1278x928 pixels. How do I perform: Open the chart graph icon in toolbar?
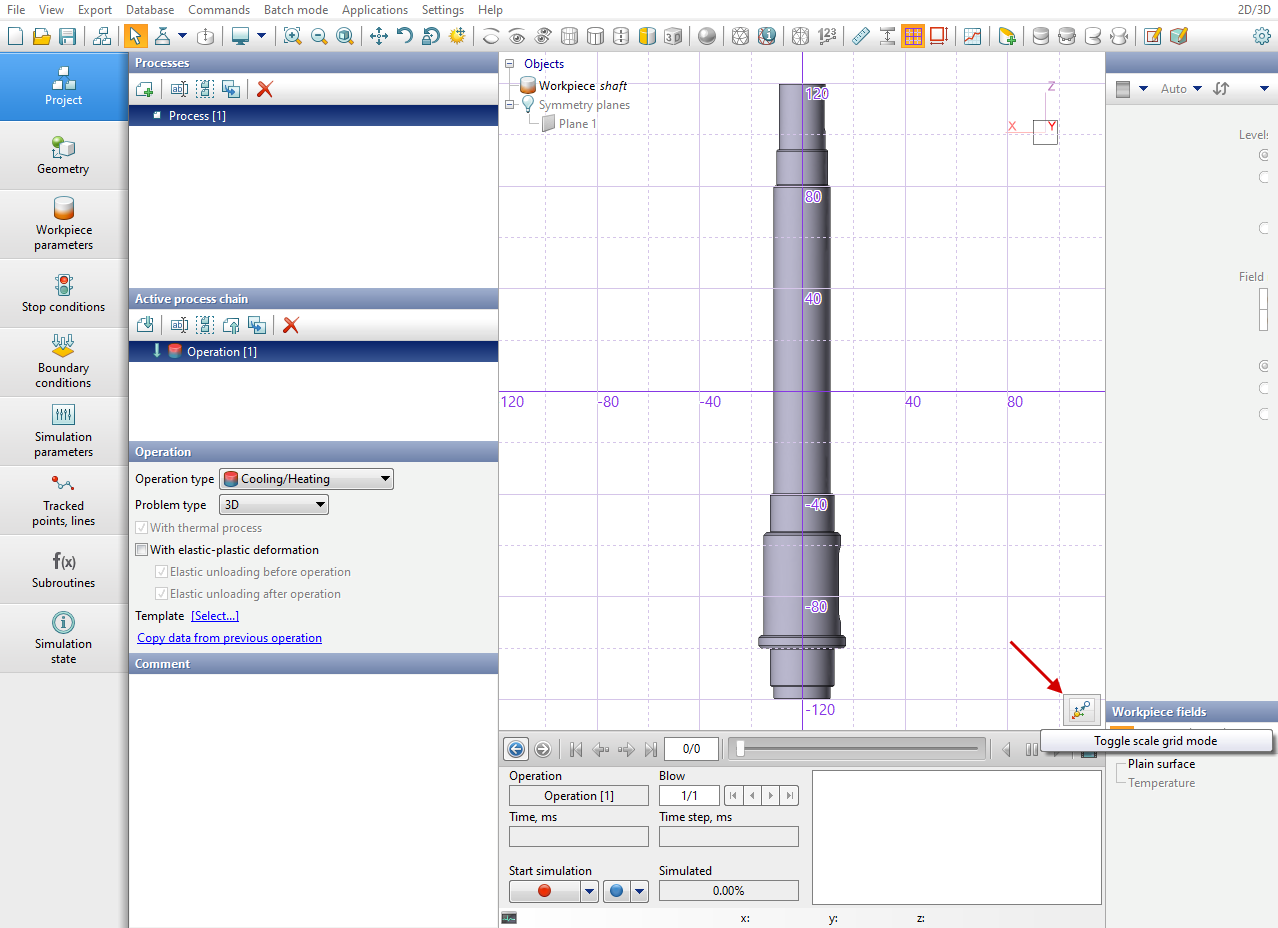(972, 36)
